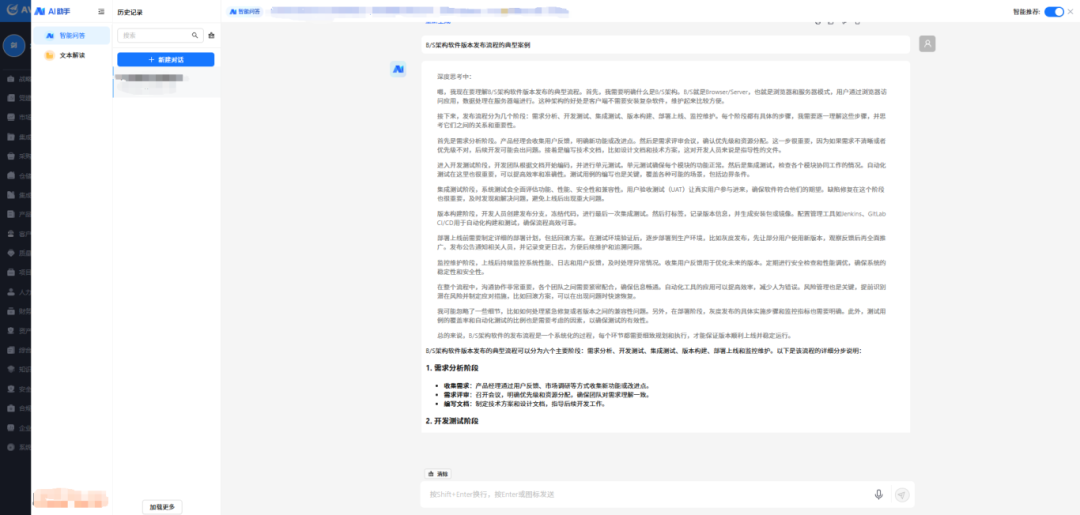Start a new chat with 新建对话

click(166, 60)
